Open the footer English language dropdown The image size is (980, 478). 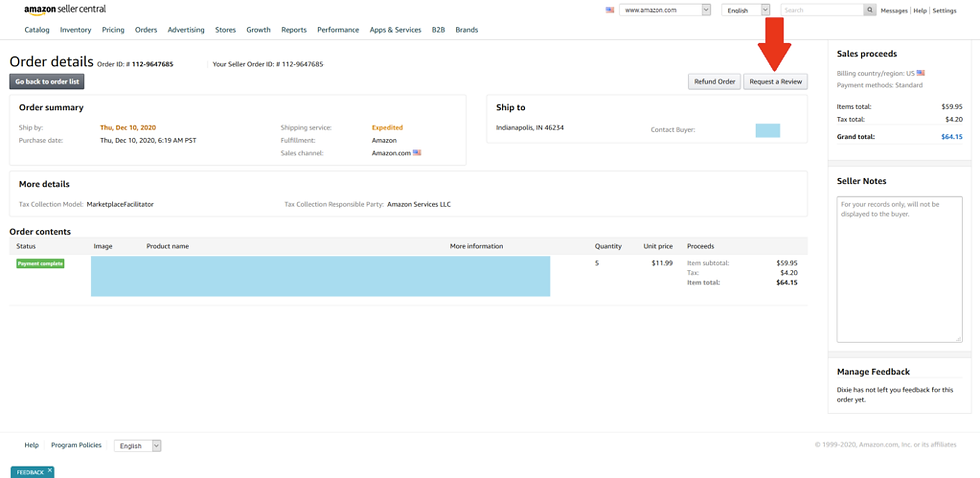click(138, 446)
